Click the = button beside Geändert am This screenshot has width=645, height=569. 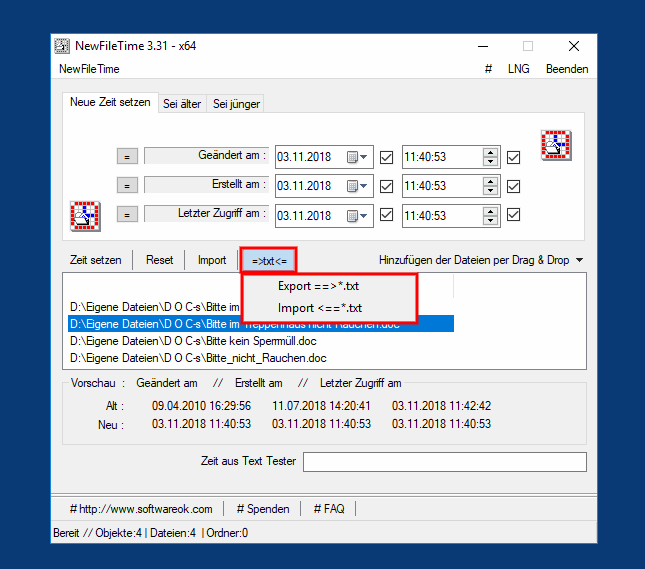pos(127,156)
